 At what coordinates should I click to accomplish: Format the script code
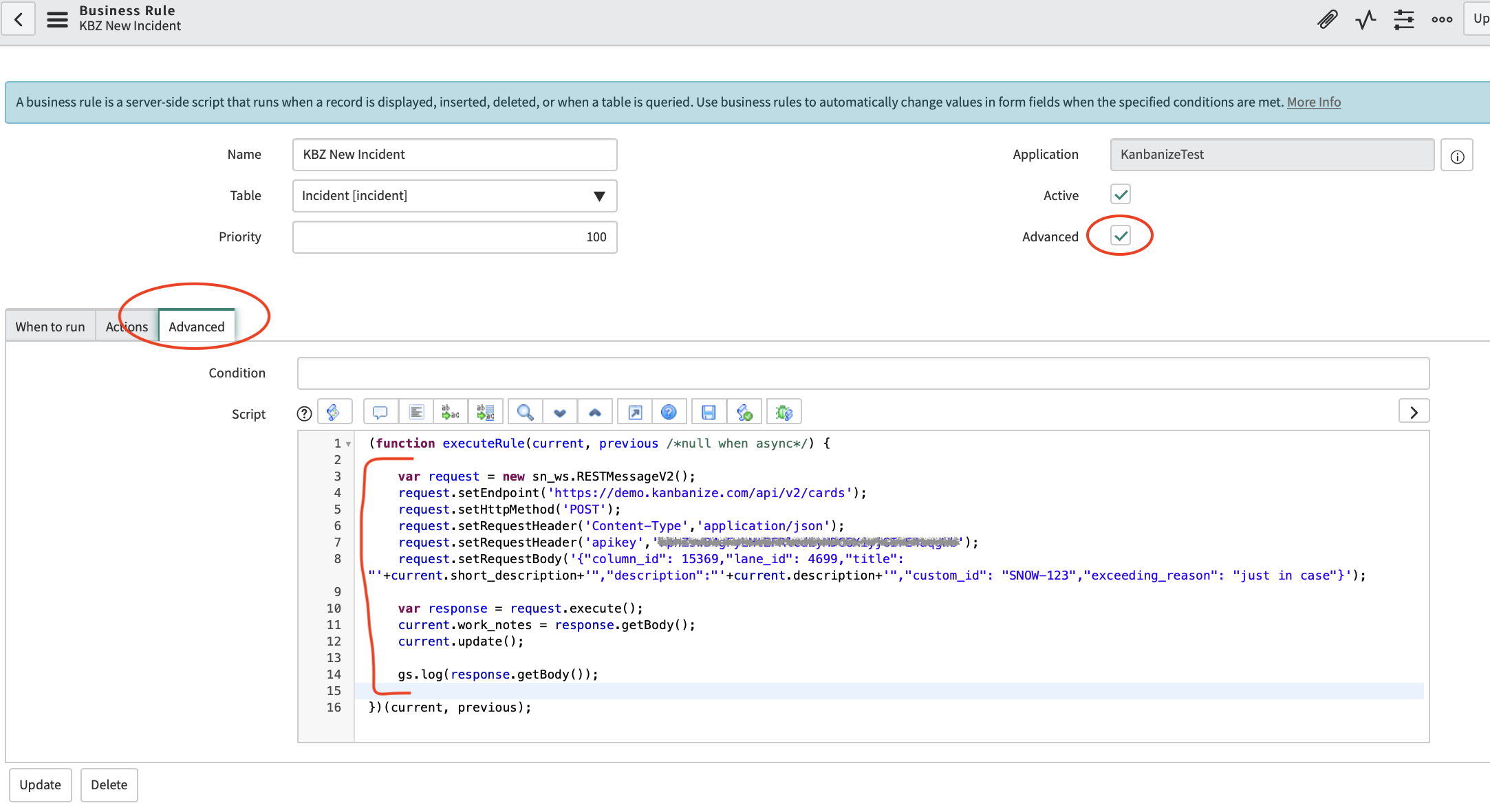pos(416,412)
